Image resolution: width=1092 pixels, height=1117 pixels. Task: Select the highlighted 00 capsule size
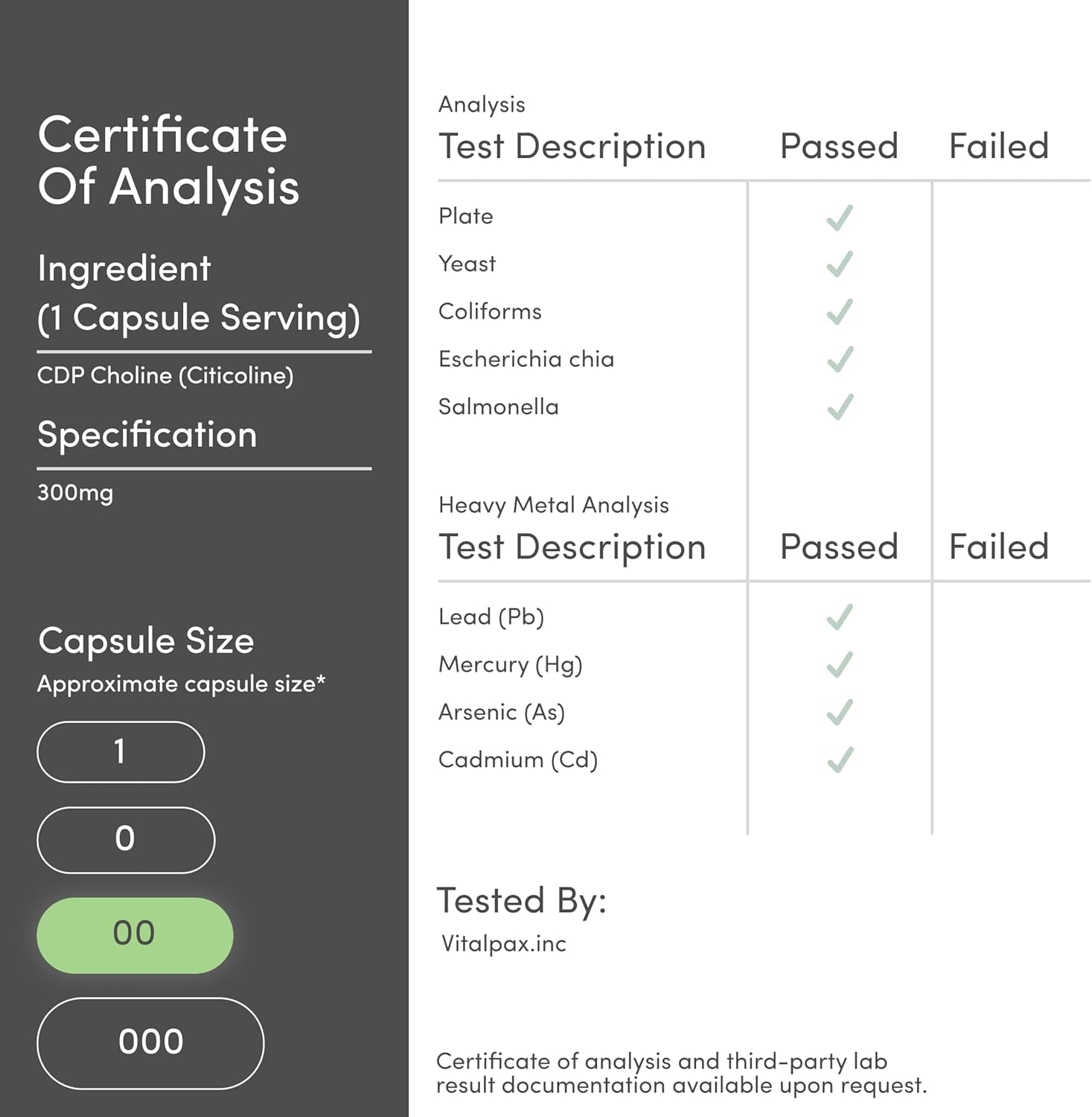(135, 935)
